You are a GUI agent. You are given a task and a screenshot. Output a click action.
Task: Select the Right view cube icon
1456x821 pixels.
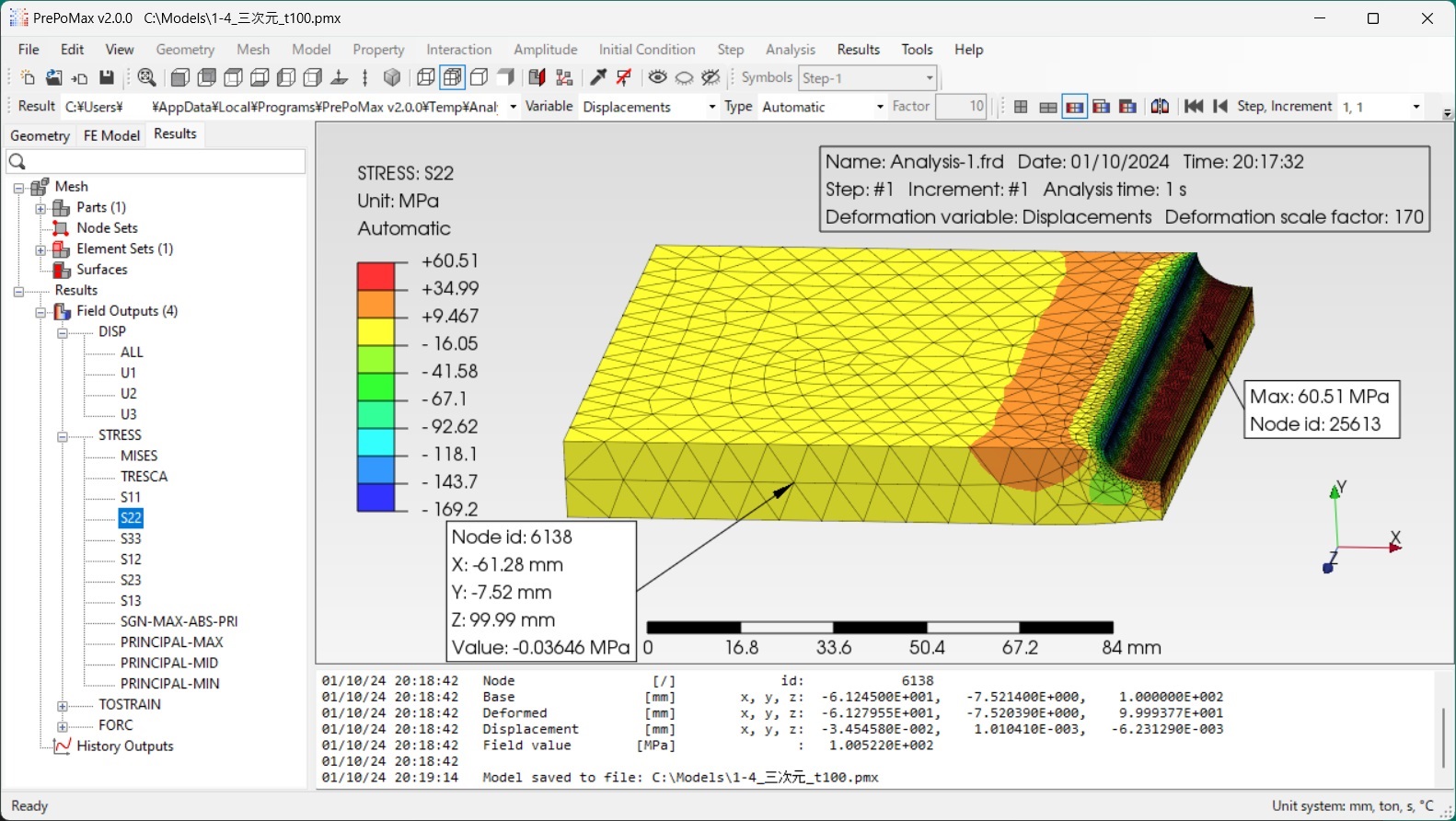tap(313, 77)
